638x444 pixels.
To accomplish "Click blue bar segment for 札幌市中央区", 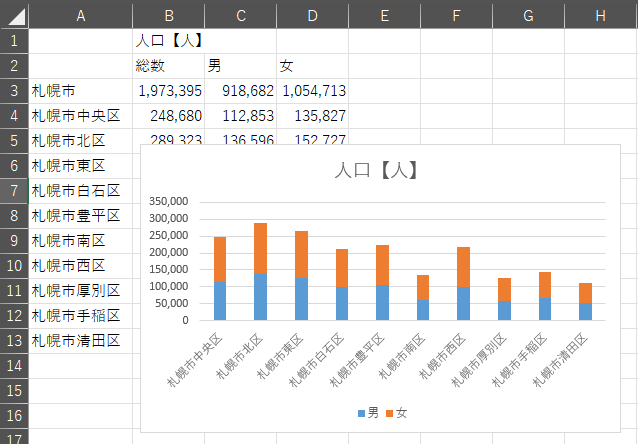I will (x=219, y=300).
